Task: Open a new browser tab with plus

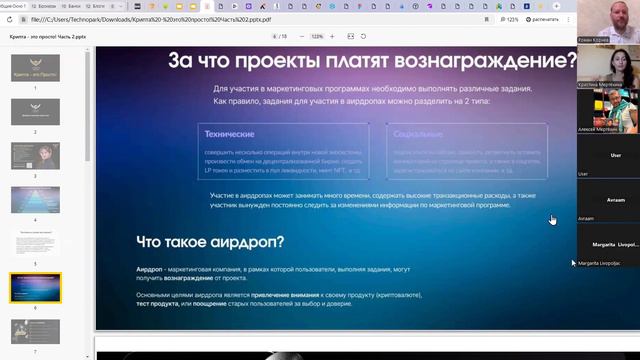Action: tap(556, 6)
